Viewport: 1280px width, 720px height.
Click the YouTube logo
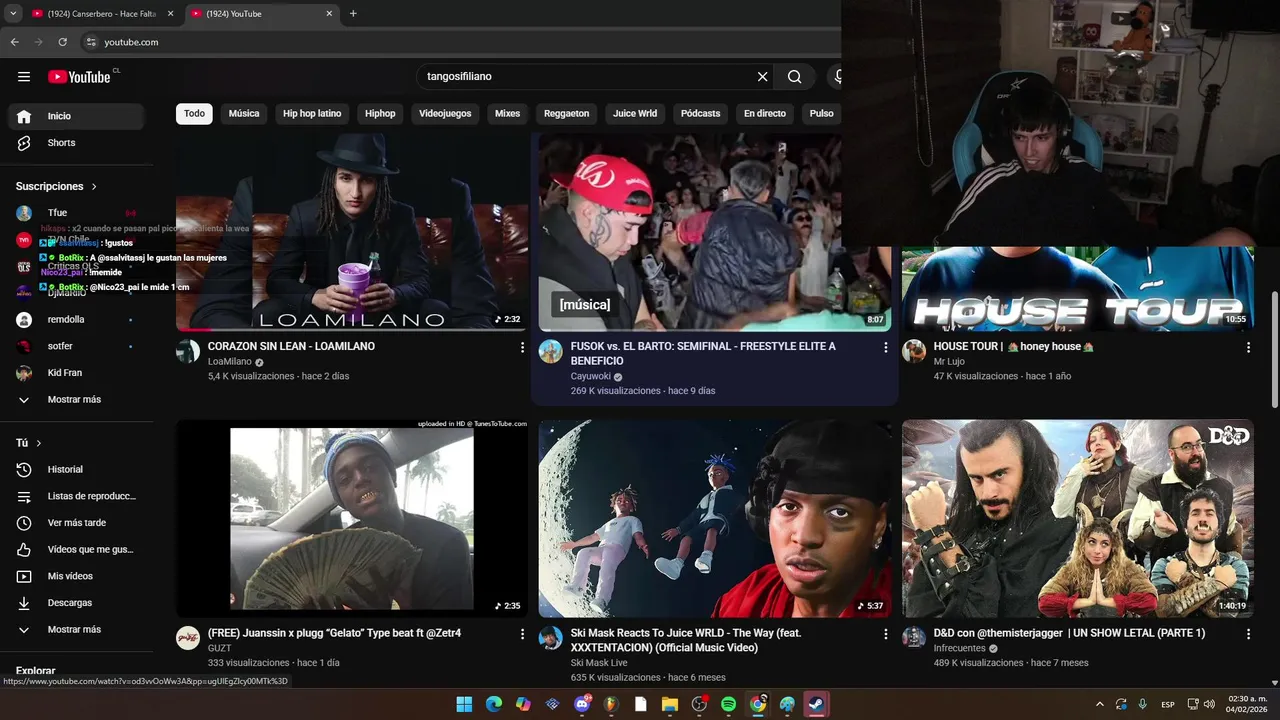coord(79,77)
